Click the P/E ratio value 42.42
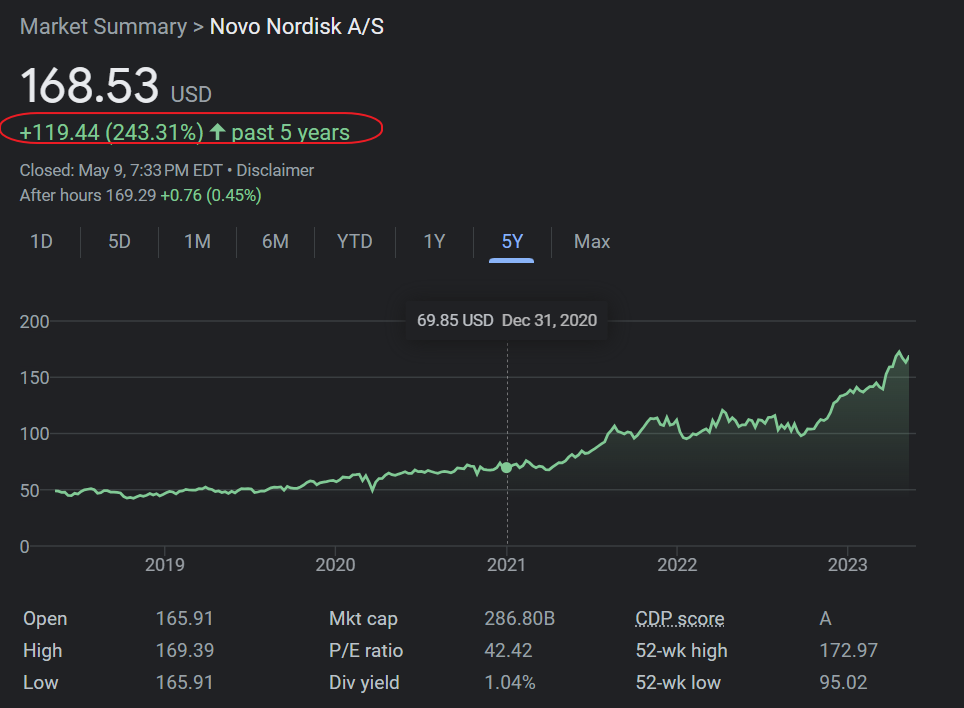Viewport: 964px width, 708px height. (508, 650)
